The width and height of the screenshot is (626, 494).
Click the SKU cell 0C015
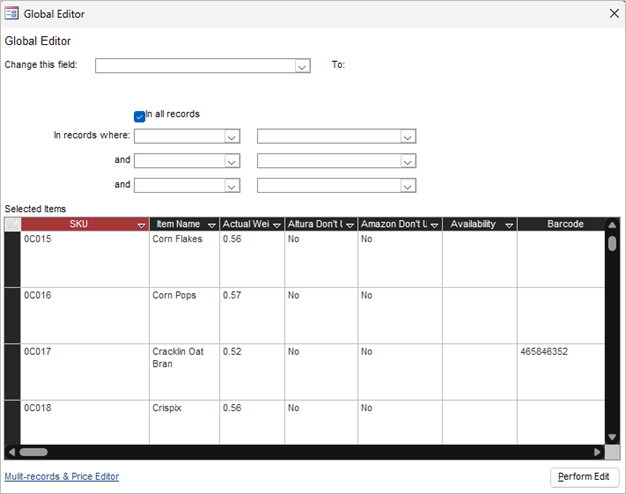point(85,259)
